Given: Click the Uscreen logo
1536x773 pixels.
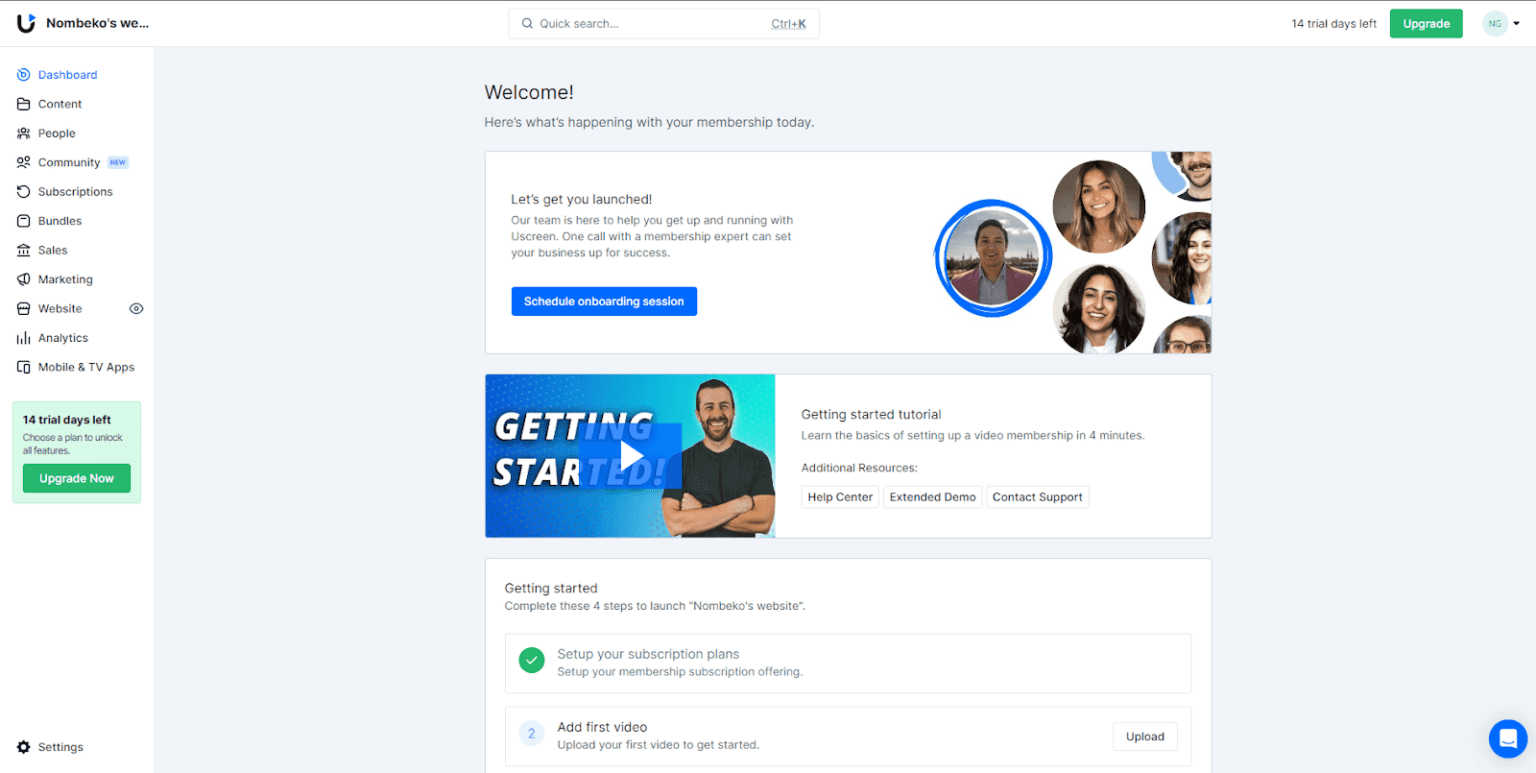Looking at the screenshot, I should tap(27, 22).
